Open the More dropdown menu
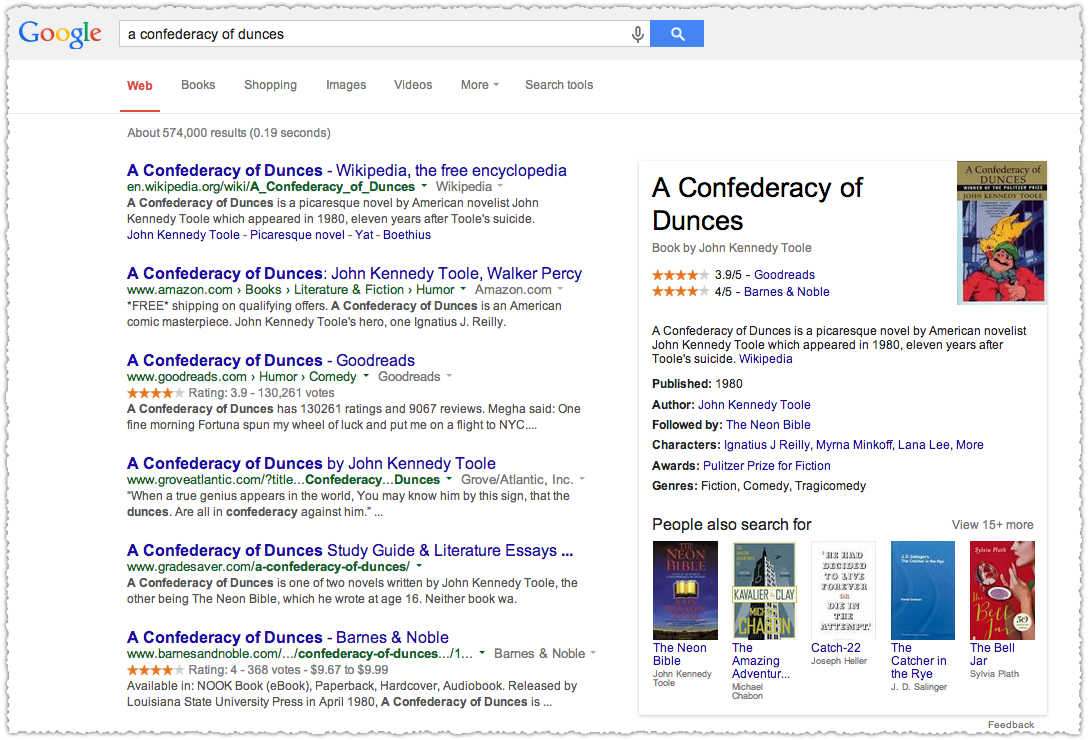 click(479, 85)
